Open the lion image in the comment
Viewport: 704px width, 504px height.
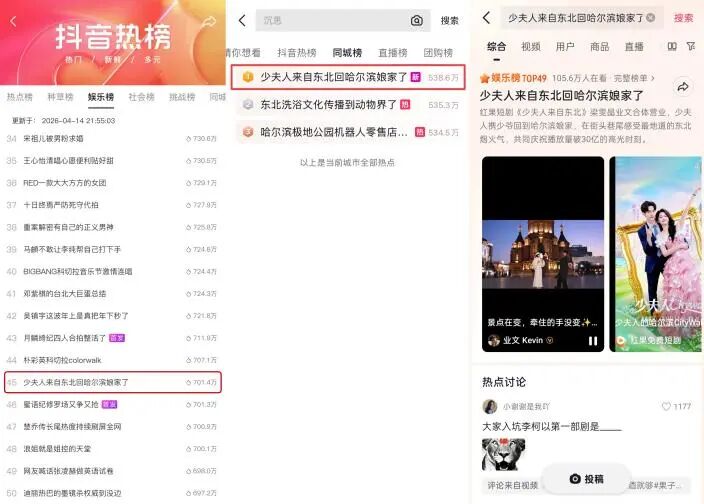coord(503,454)
